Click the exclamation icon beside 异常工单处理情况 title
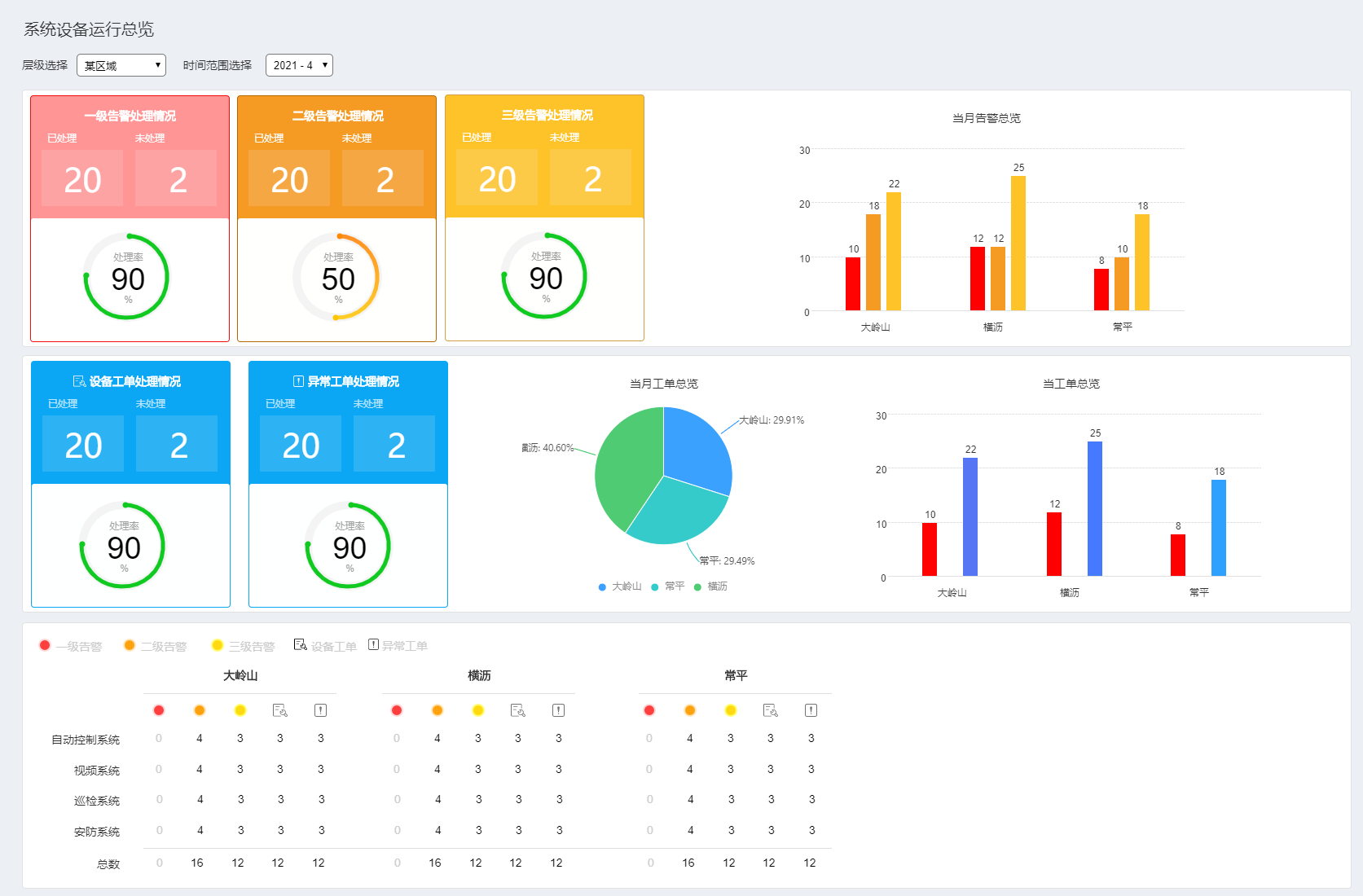The height and width of the screenshot is (896, 1363). pyautogui.click(x=298, y=381)
